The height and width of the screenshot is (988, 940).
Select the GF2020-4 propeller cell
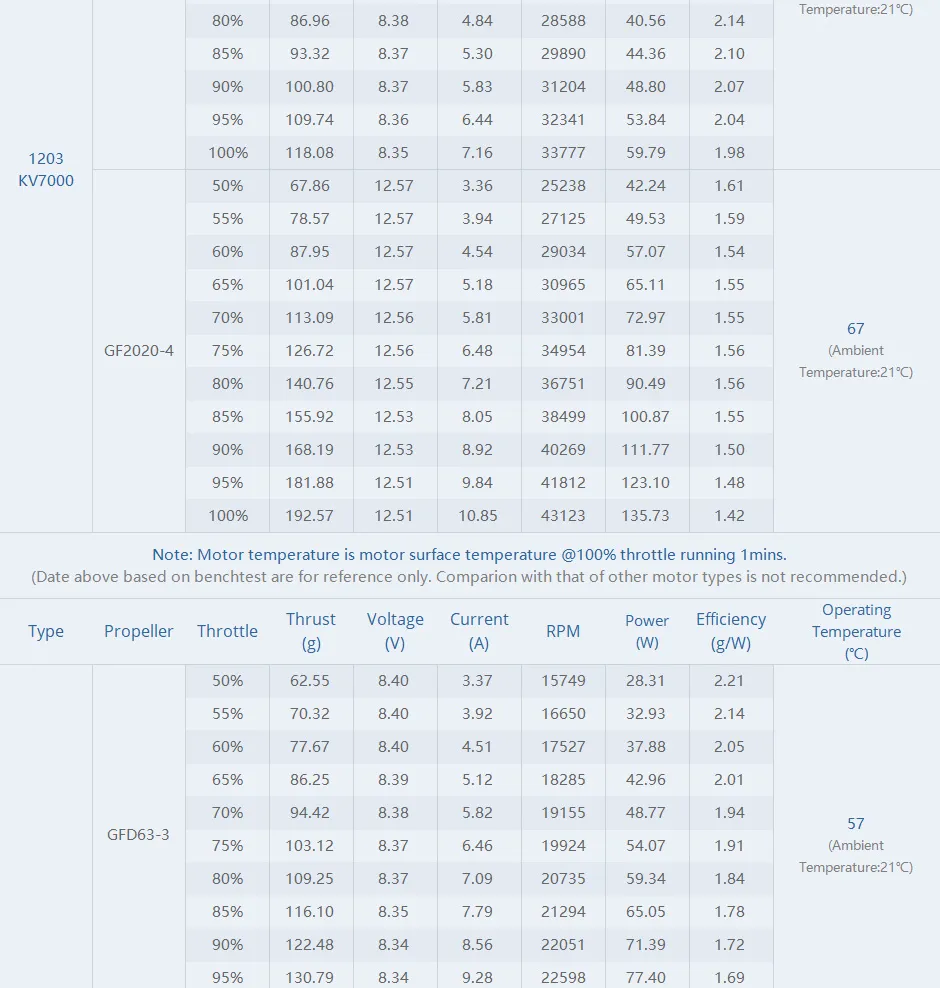point(139,351)
